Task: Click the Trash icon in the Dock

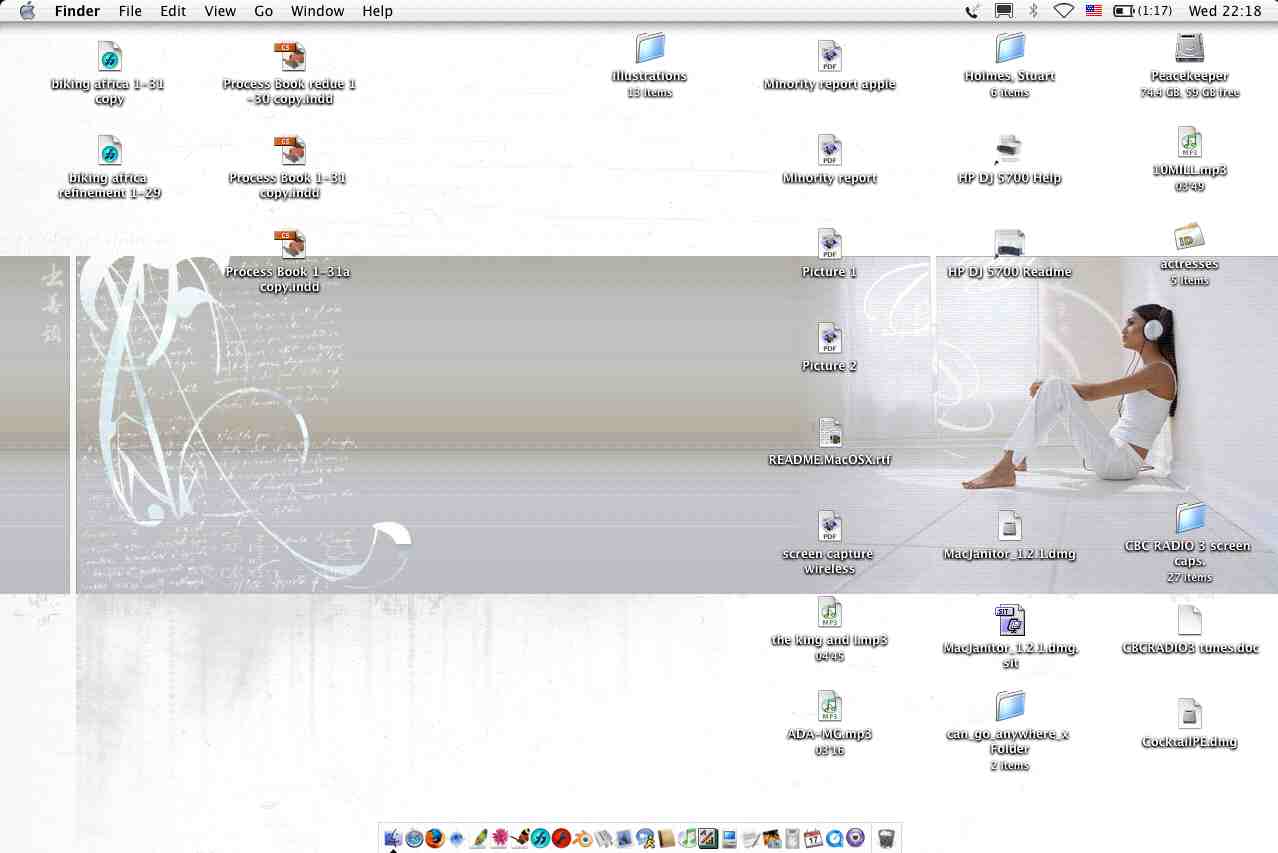Action: pos(886,838)
